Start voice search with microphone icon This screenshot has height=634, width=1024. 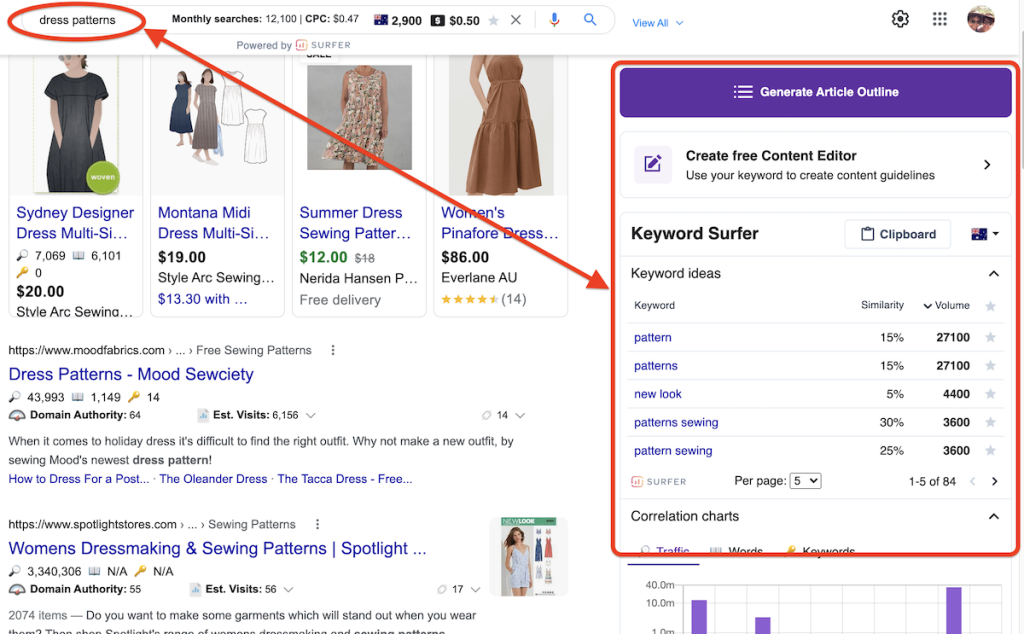coord(554,20)
